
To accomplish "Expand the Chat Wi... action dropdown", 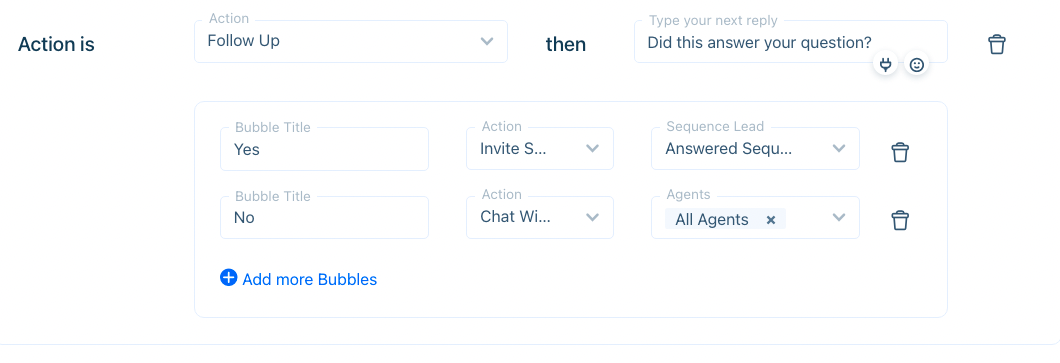I will (x=539, y=217).
